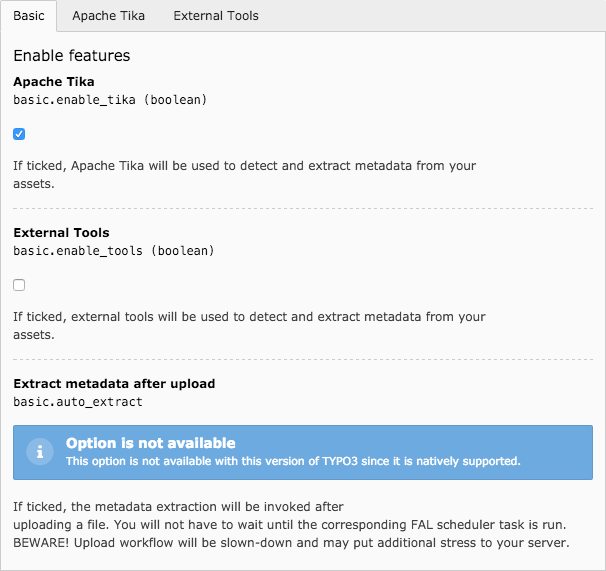Viewport: 606px width, 571px height.
Task: Click the Apache Tika description paragraph
Action: pyautogui.click(x=244, y=174)
